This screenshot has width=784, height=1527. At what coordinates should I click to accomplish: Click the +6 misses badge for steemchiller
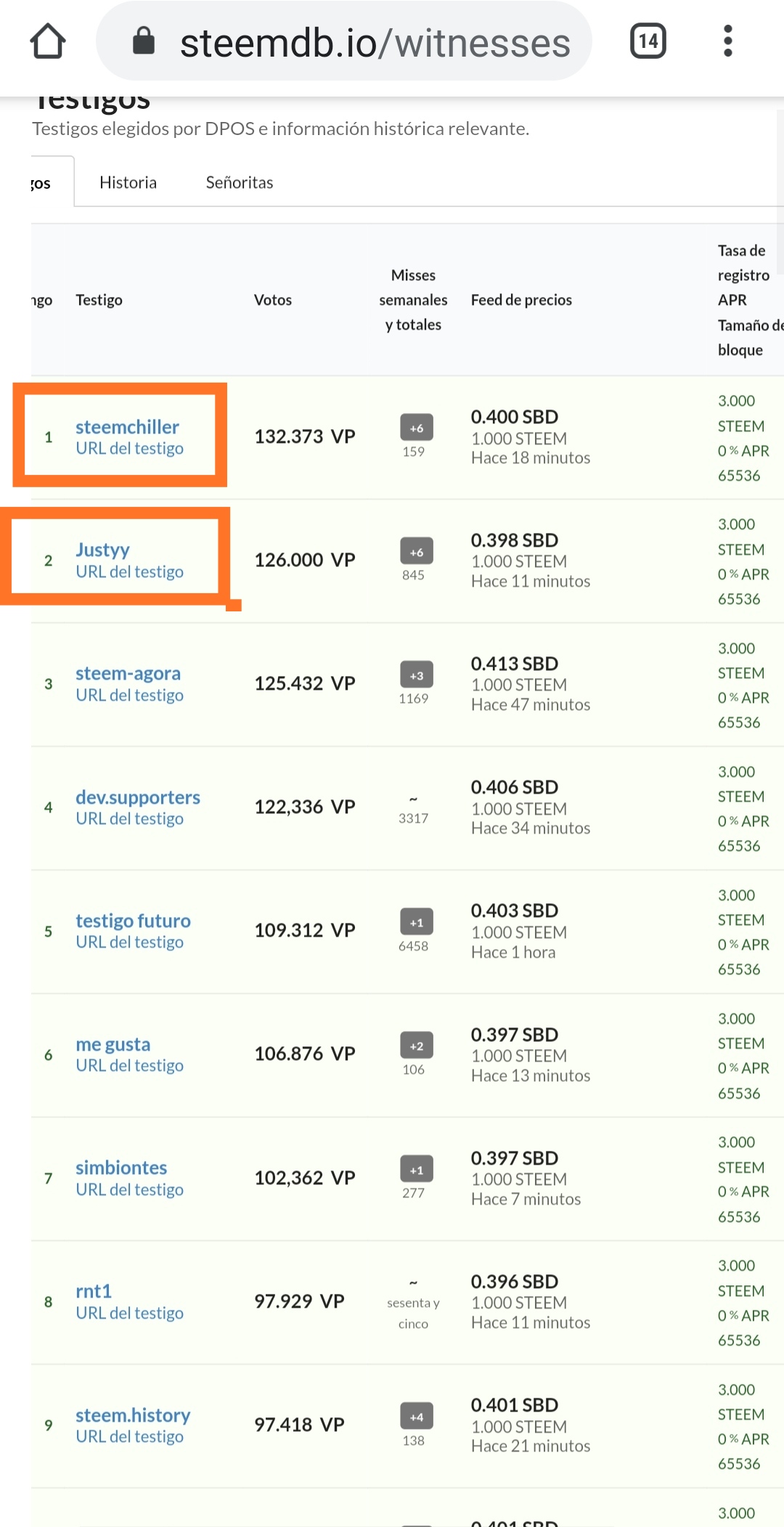click(417, 428)
